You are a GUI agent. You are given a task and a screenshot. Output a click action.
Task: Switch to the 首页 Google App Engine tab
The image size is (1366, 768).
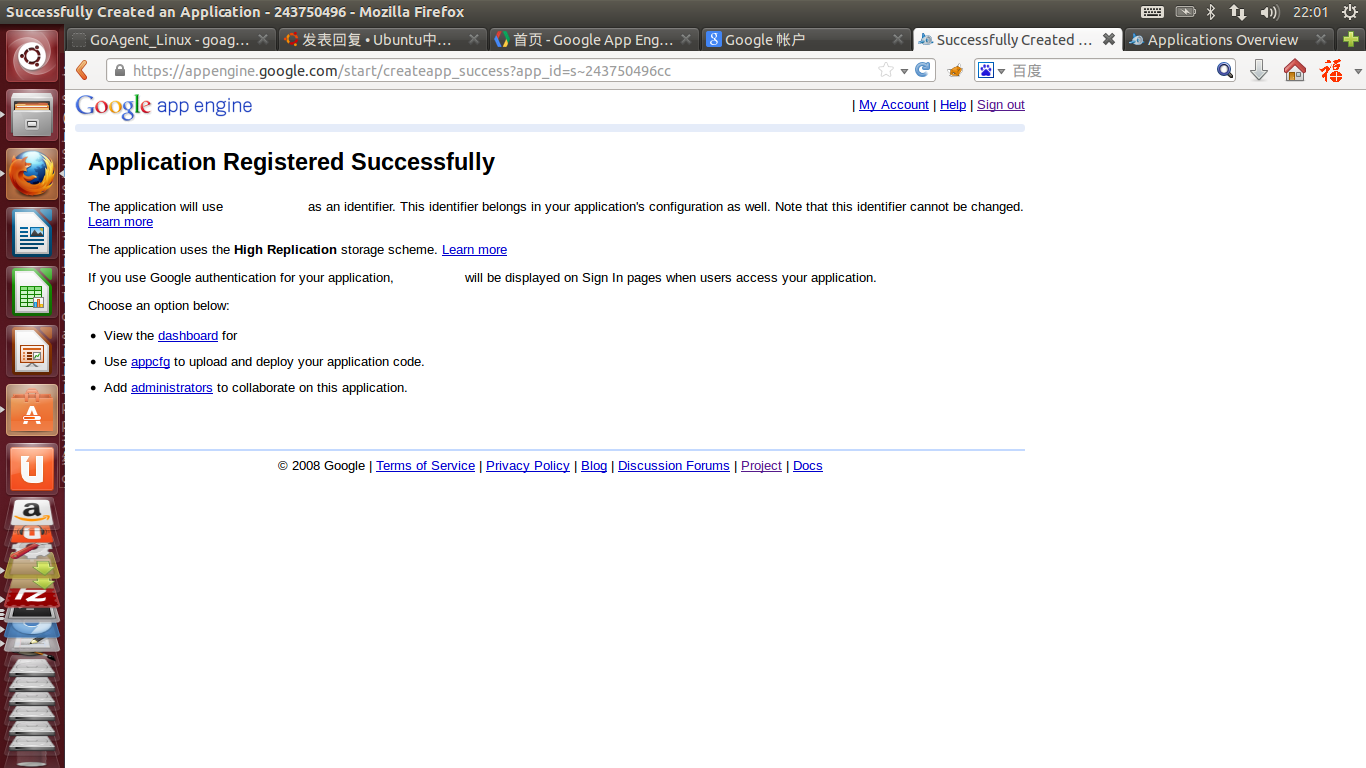pyautogui.click(x=593, y=40)
